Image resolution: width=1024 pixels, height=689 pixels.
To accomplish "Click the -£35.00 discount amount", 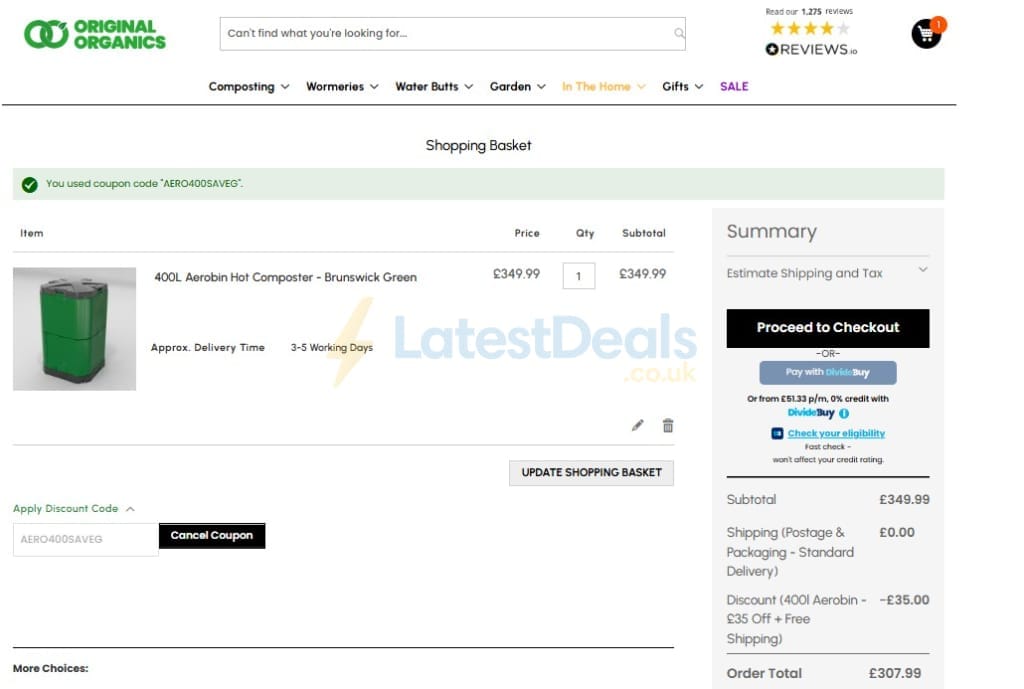I will click(904, 600).
